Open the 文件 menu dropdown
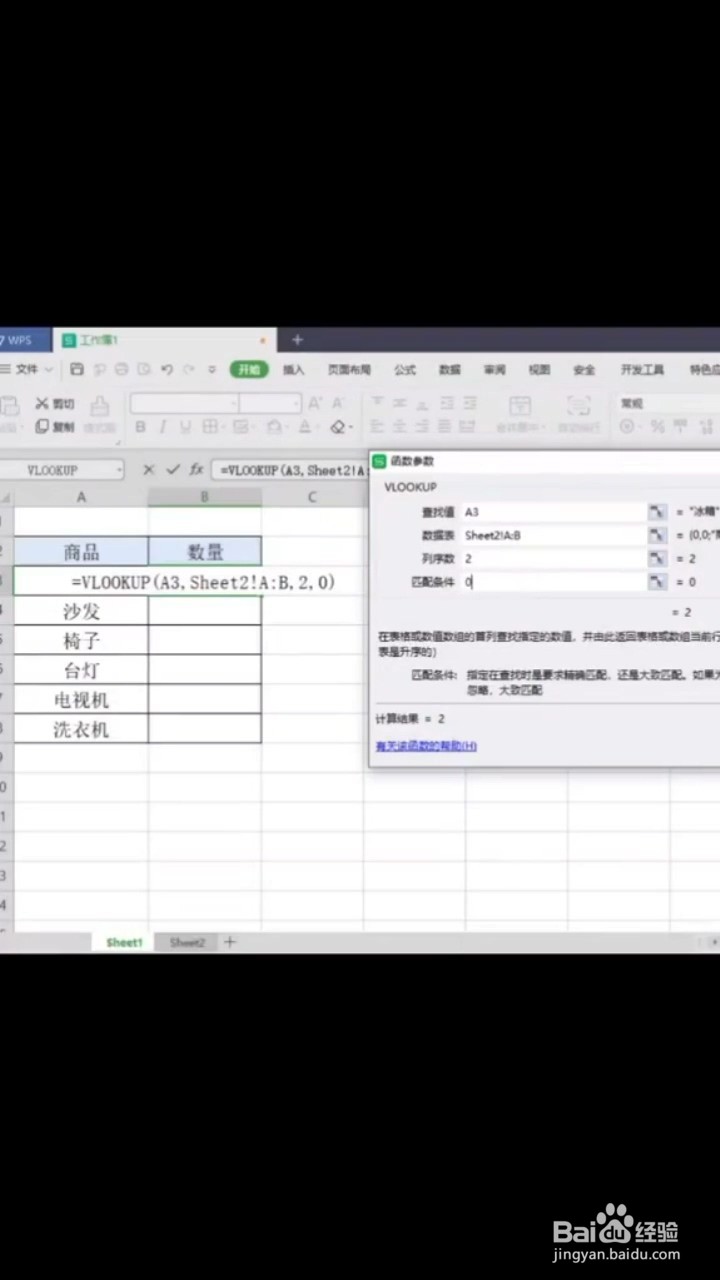720x1280 pixels. click(x=27, y=369)
